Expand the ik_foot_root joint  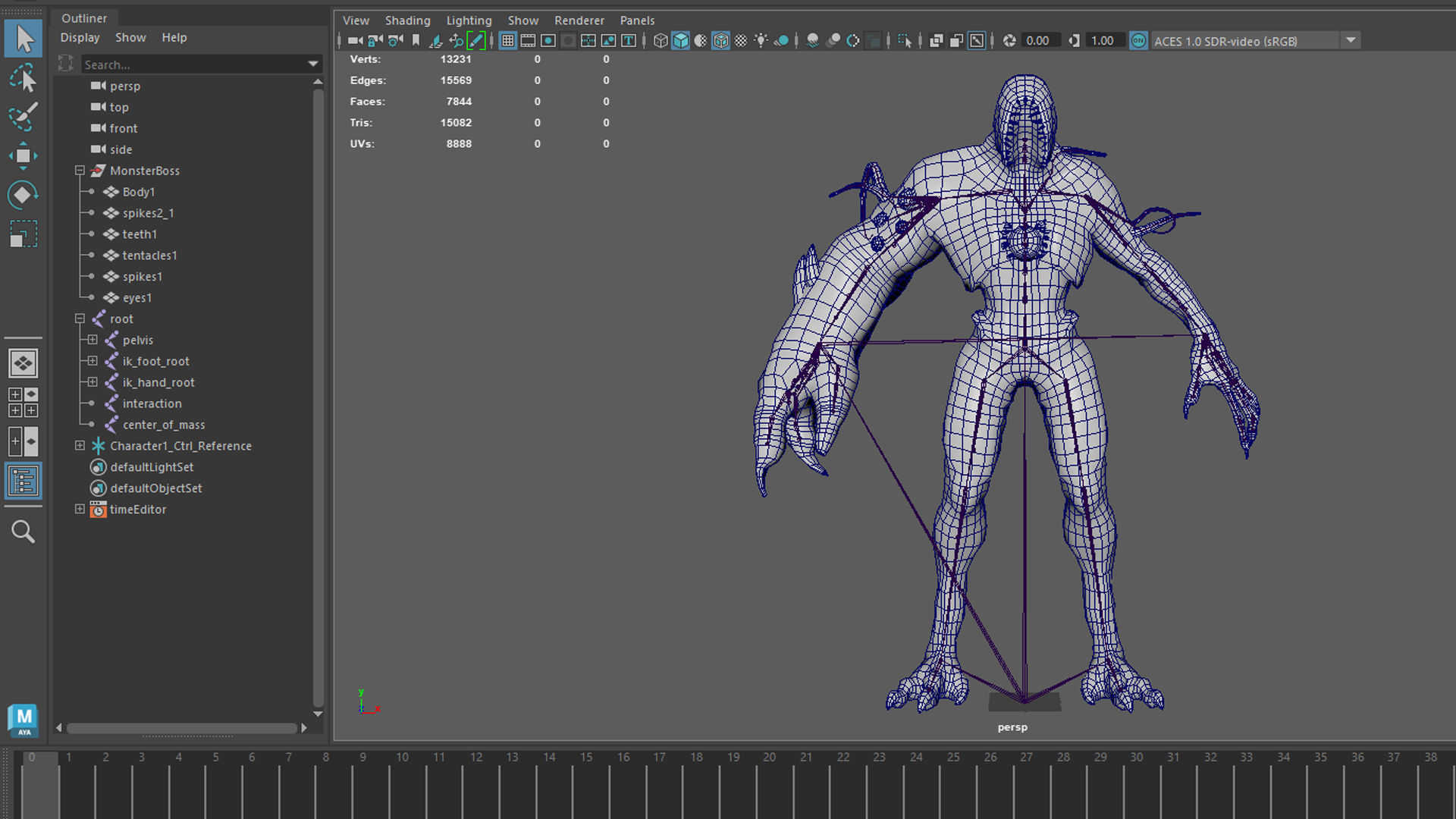pos(93,361)
